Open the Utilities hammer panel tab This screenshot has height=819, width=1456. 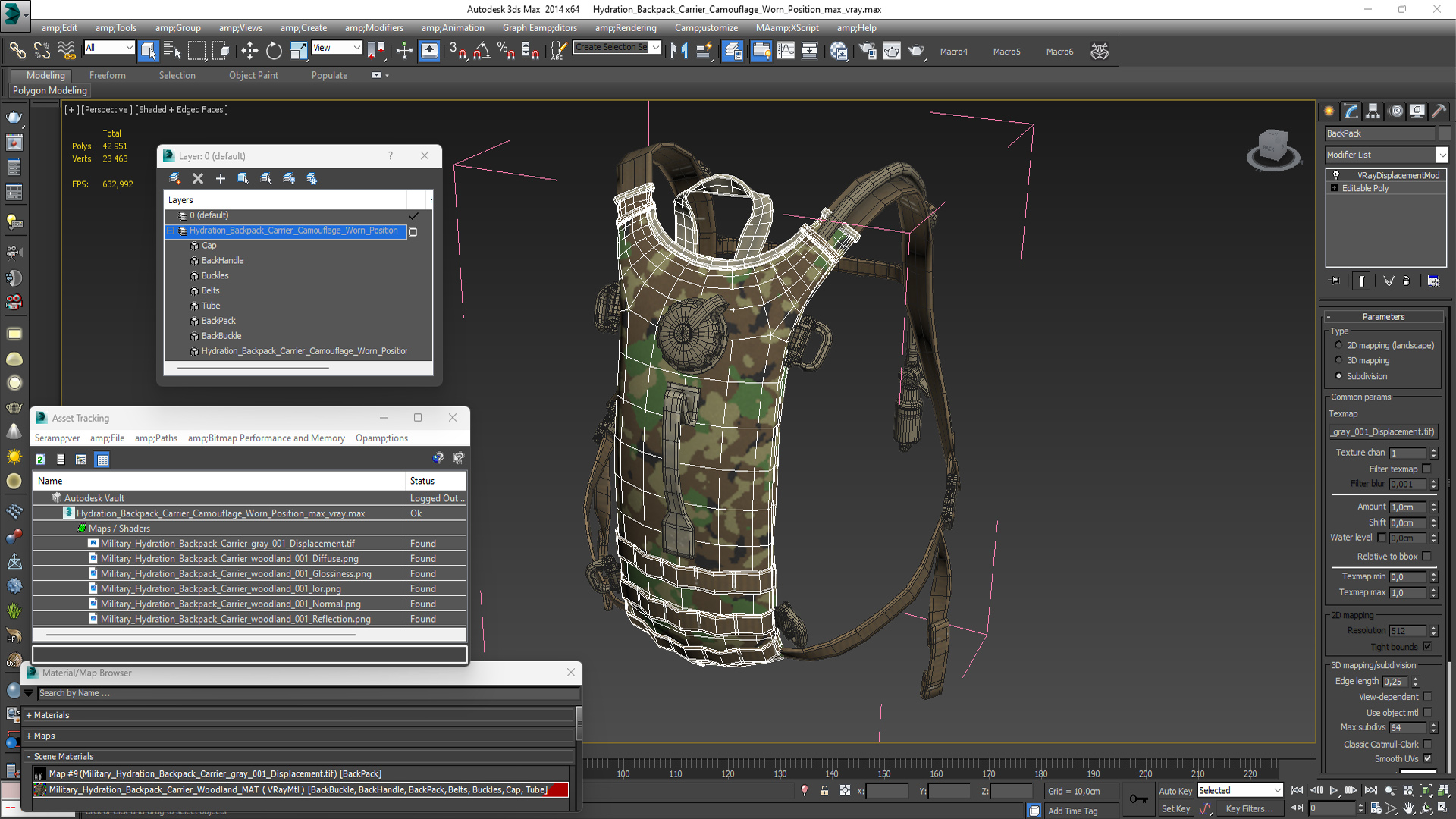click(x=1439, y=111)
